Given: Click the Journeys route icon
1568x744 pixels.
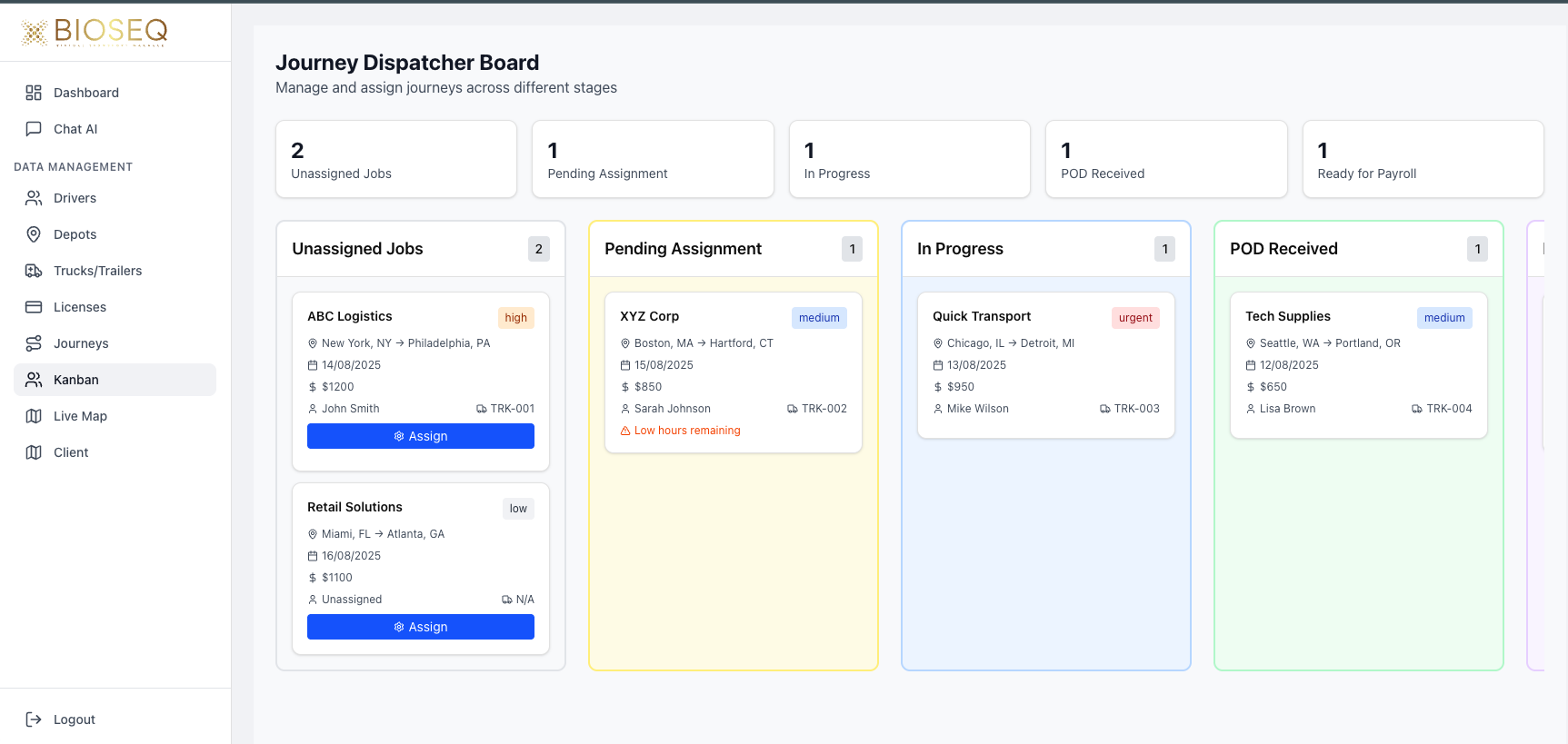Looking at the screenshot, I should (34, 343).
